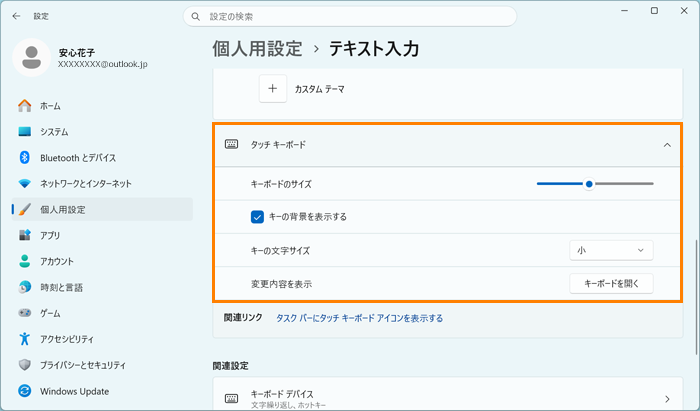Click the タッチ キーボード keyboard icon

coord(231,144)
